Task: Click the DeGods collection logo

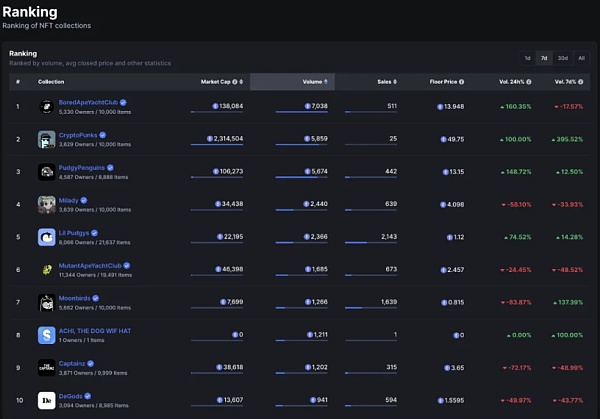Action: 46,400
